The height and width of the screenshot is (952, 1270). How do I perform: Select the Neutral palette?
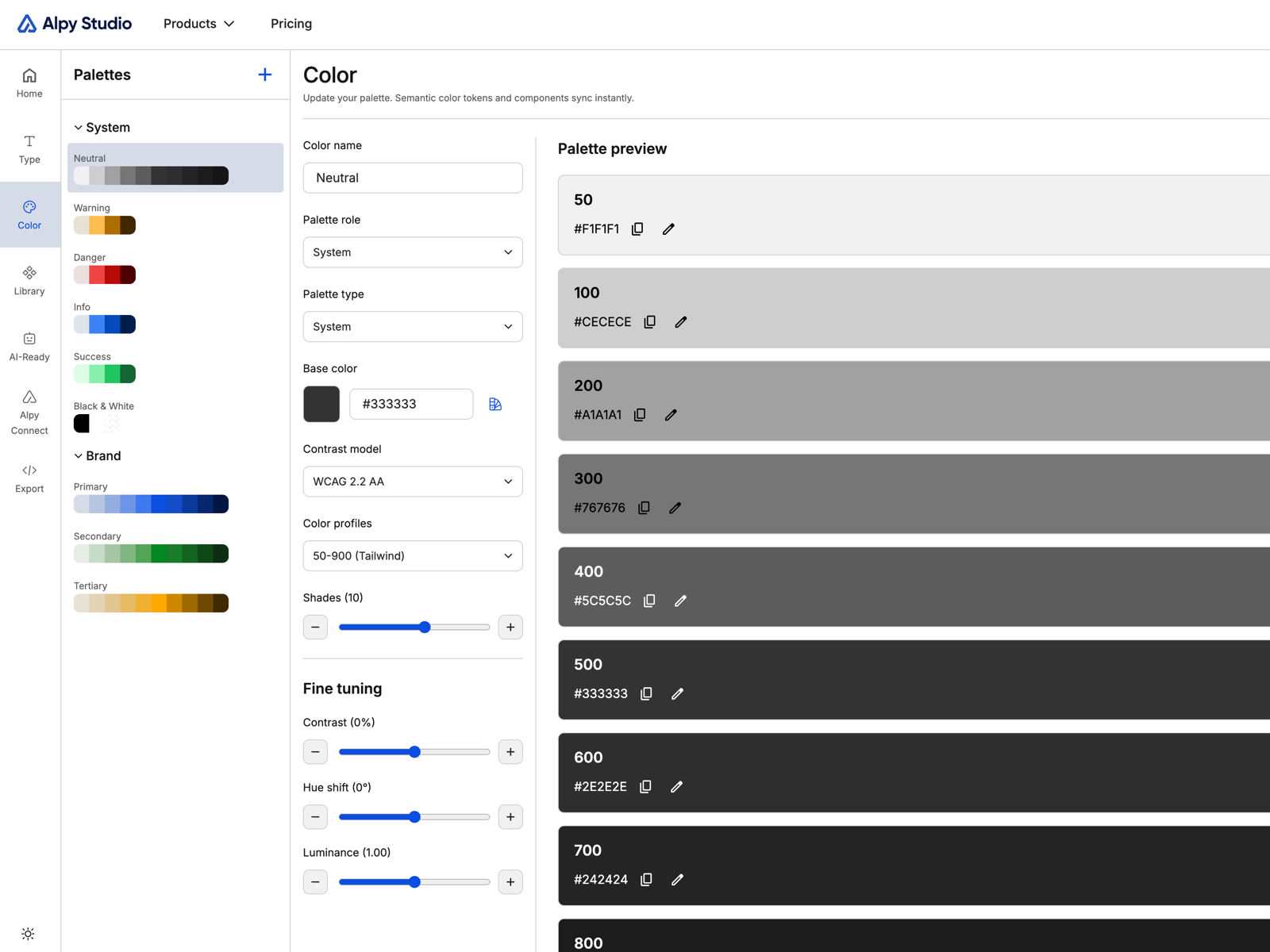(x=175, y=167)
